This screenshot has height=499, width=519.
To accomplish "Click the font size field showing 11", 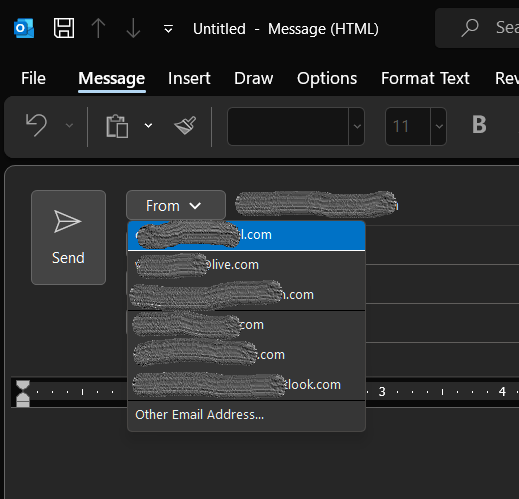I will point(408,126).
